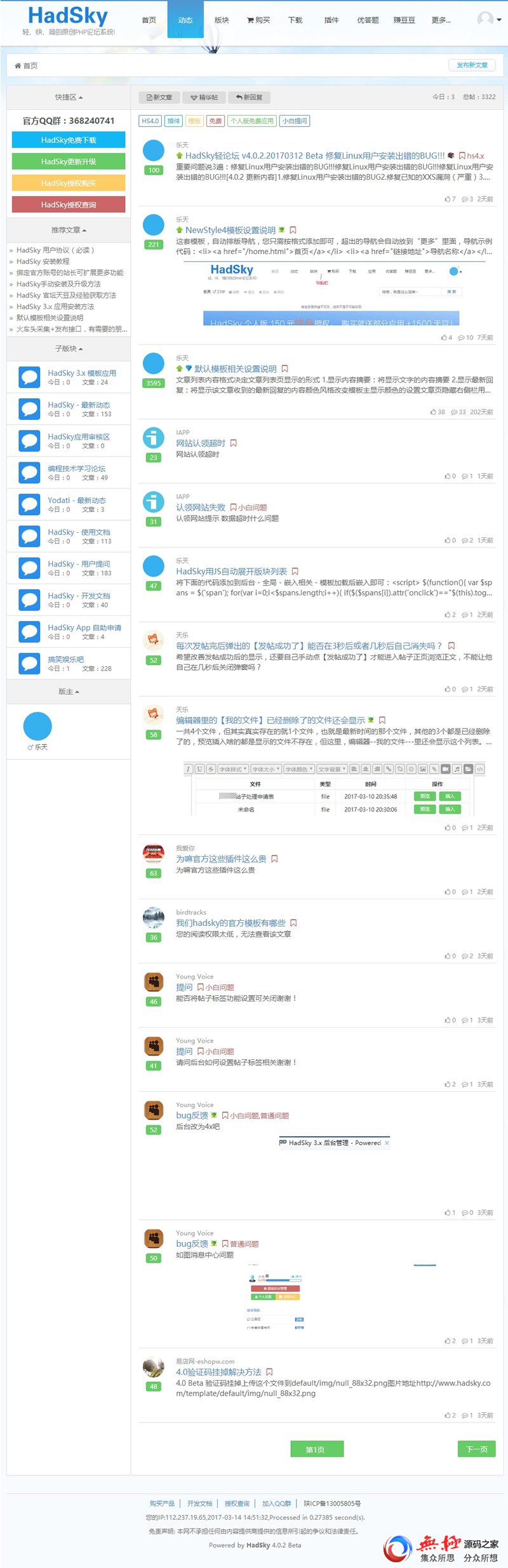Click the home icon in the breadcrumb
Screen dimensions: 508x1568
coord(17,66)
